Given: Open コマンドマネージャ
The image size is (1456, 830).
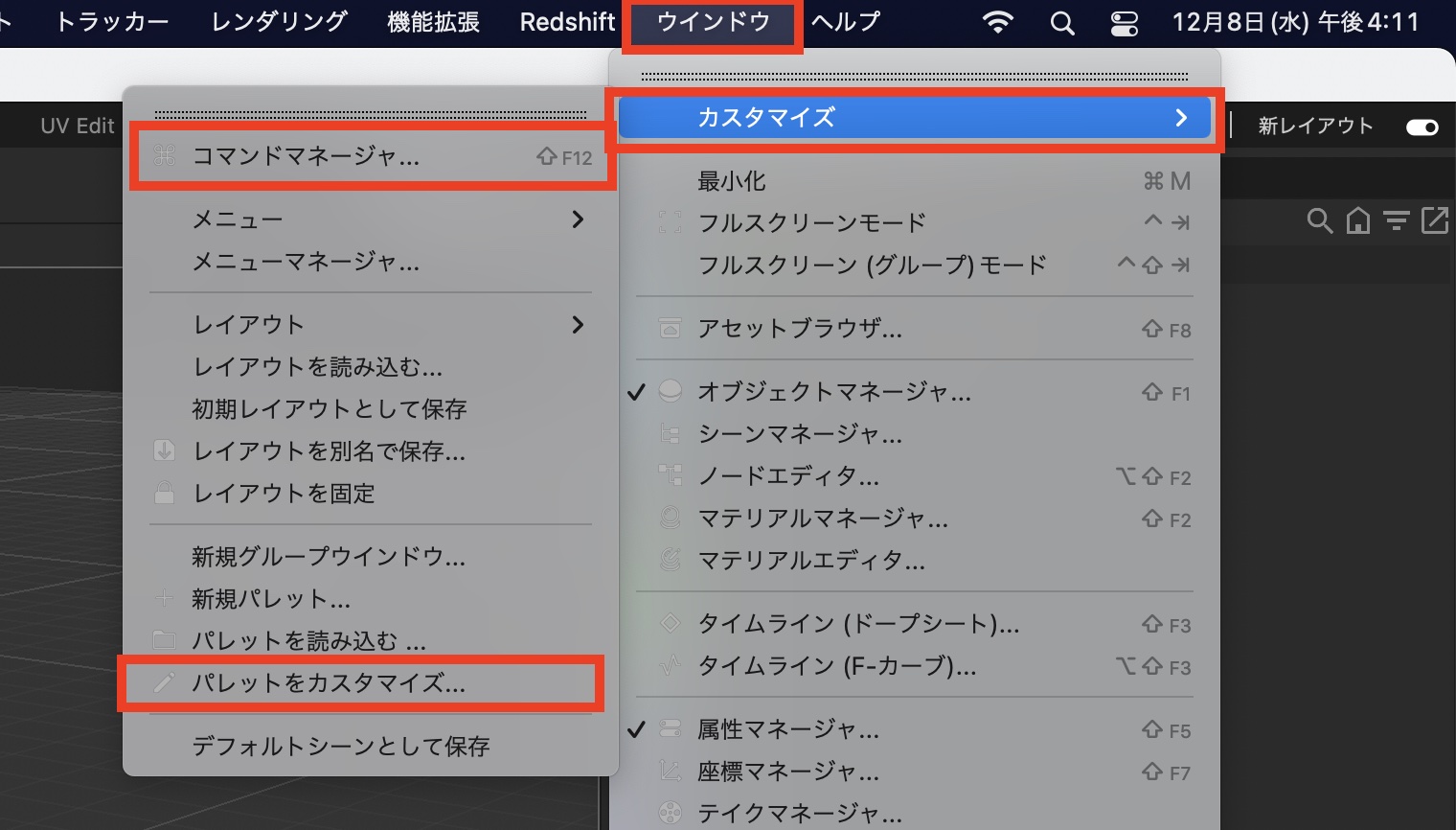Looking at the screenshot, I should (x=307, y=156).
